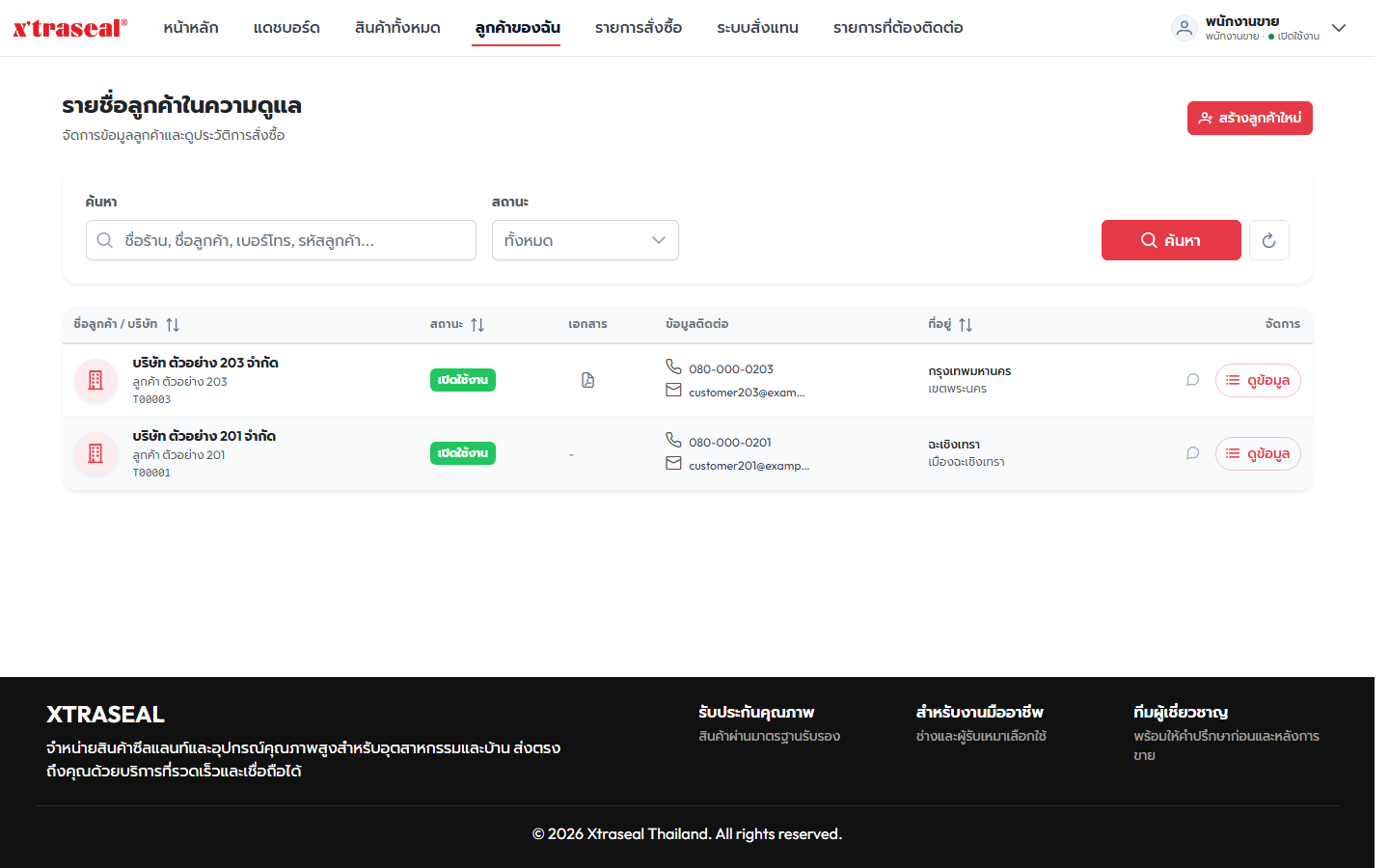Click the user avatar icon in the header
Image resolution: width=1389 pixels, height=868 pixels.
pos(1185,28)
